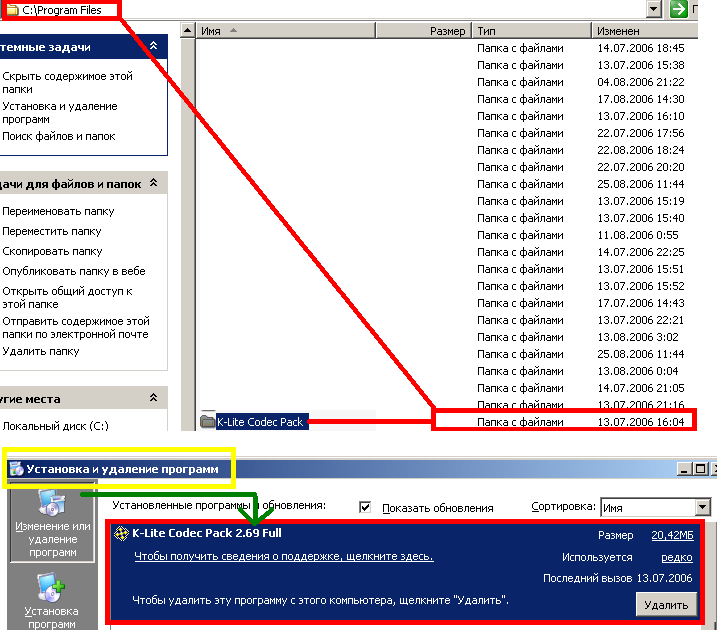Open the address bar dropdown arrow
This screenshot has width=717, height=630.
pyautogui.click(x=655, y=9)
